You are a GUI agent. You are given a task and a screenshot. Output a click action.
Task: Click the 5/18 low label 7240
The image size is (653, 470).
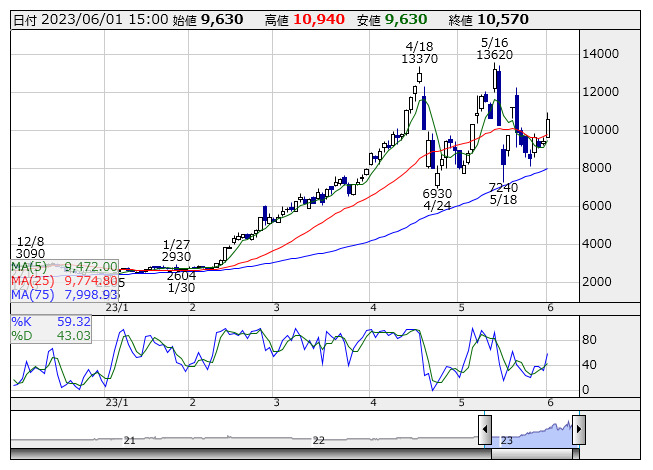[x=503, y=187]
